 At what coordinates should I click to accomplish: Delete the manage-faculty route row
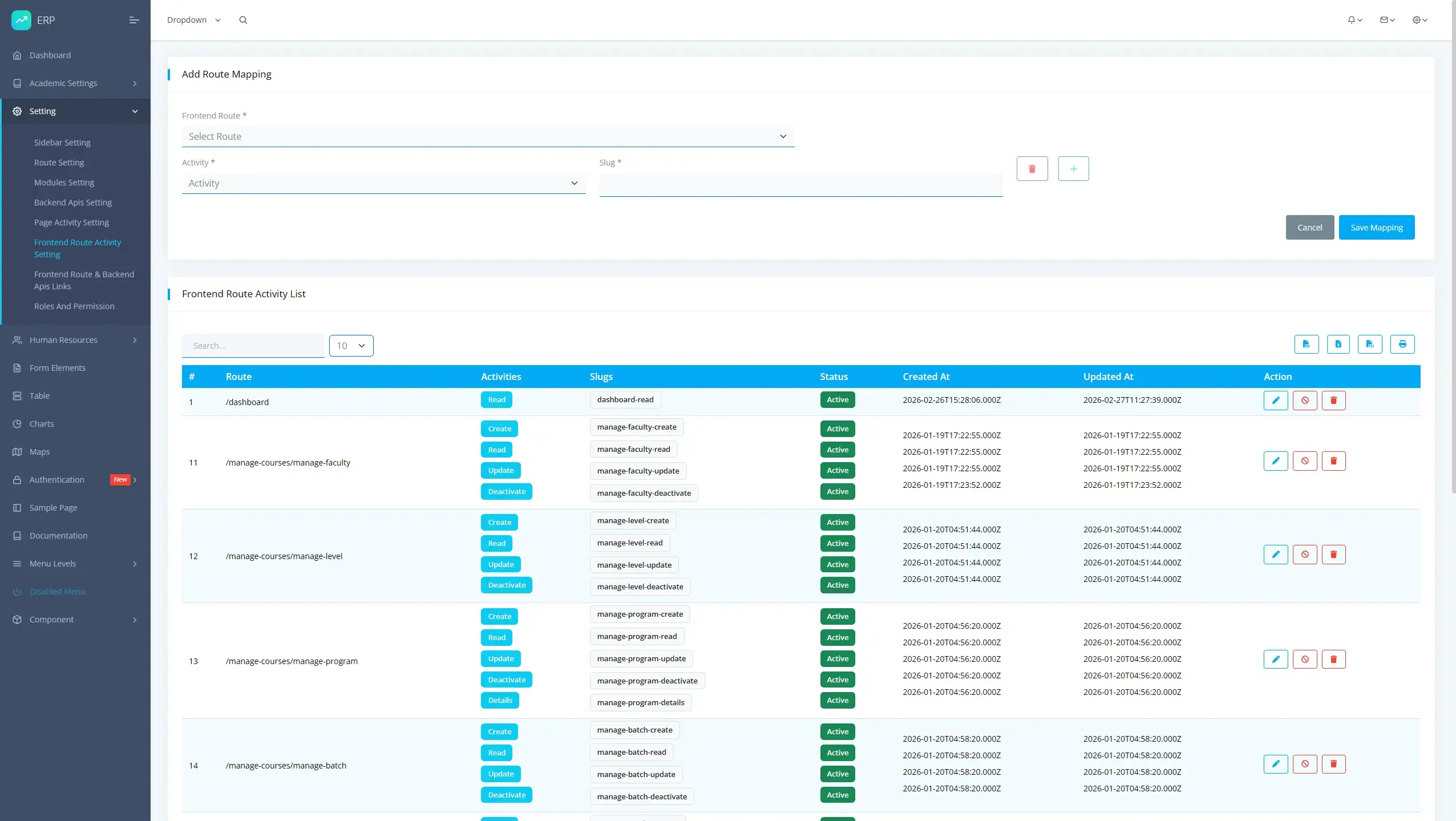point(1334,460)
